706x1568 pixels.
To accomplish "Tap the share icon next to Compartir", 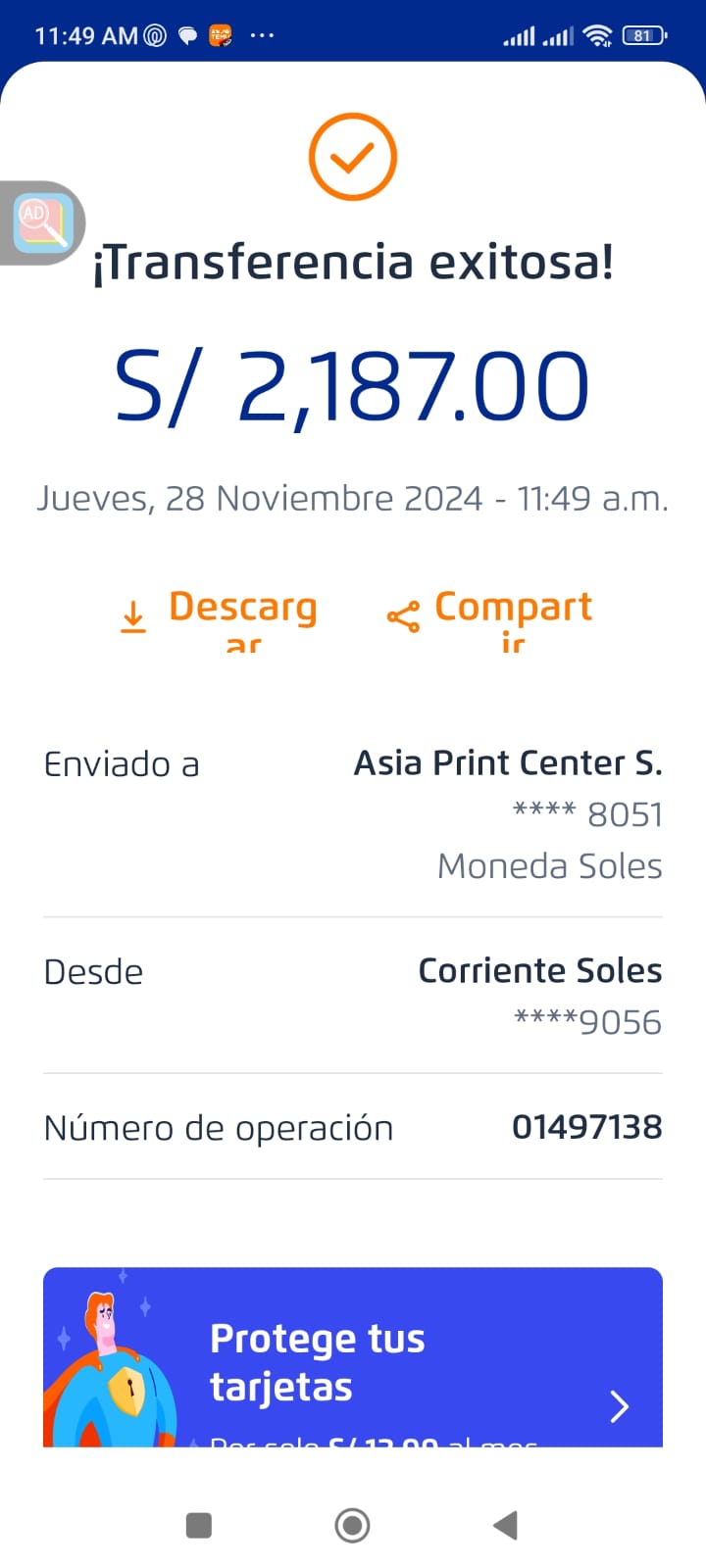I will click(403, 616).
